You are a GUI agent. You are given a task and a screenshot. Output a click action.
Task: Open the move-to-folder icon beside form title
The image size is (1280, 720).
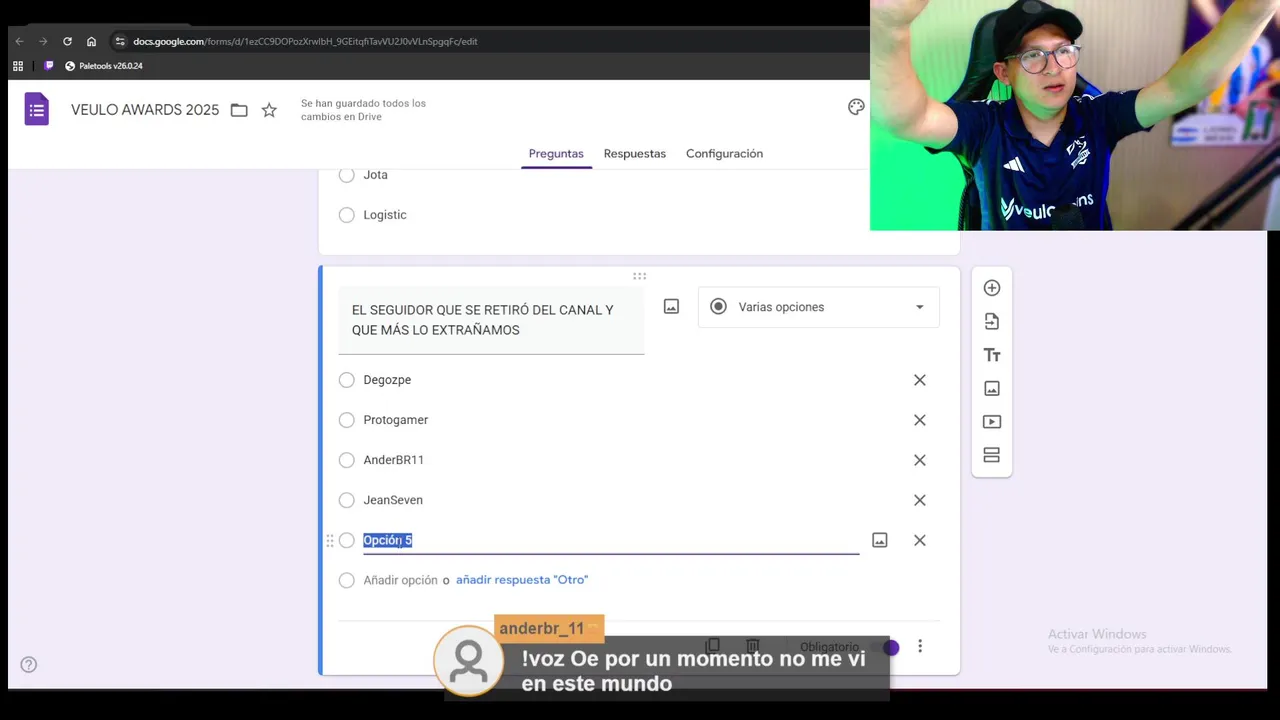(x=239, y=110)
